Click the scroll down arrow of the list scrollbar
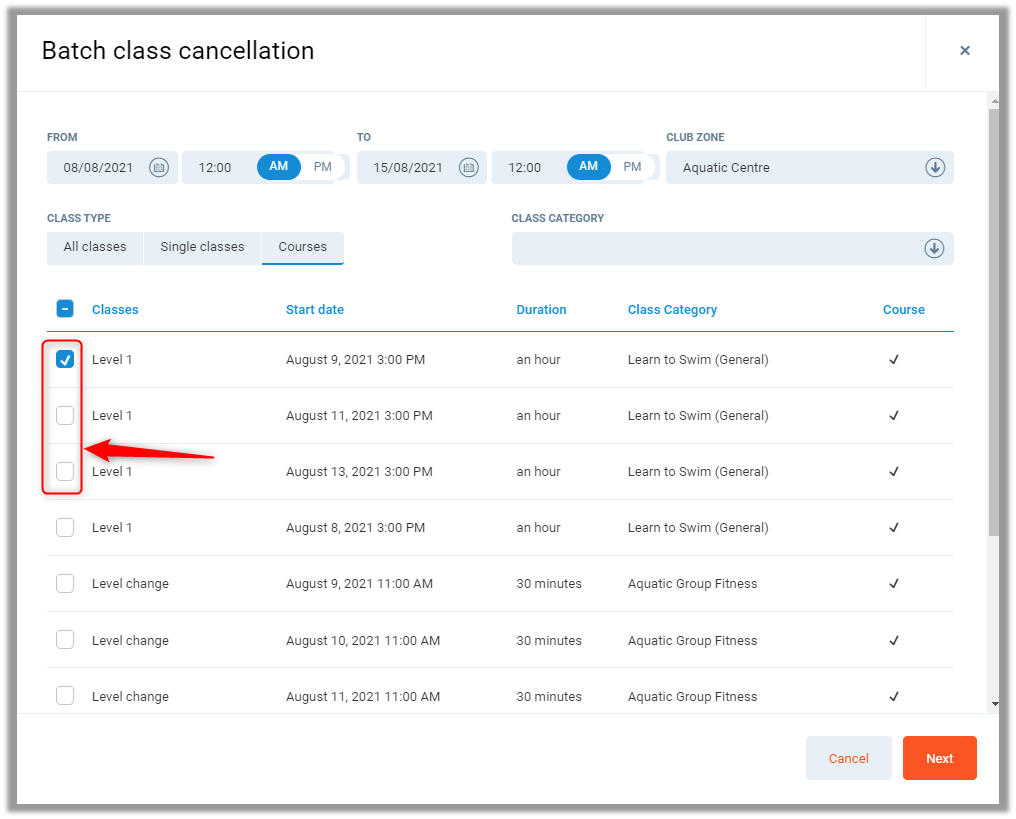This screenshot has width=1016, height=819. [994, 704]
